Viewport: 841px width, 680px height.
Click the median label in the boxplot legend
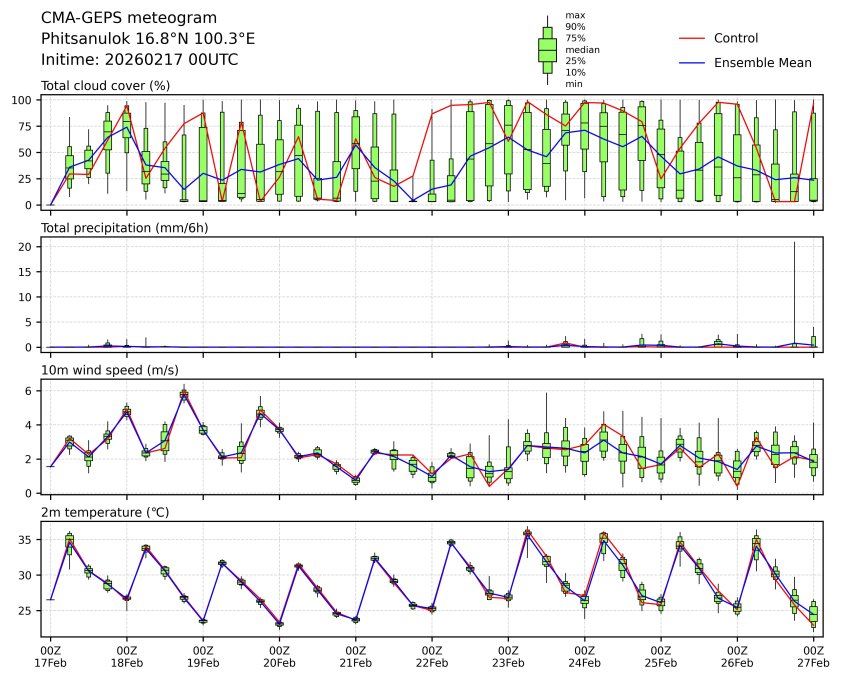[x=582, y=49]
